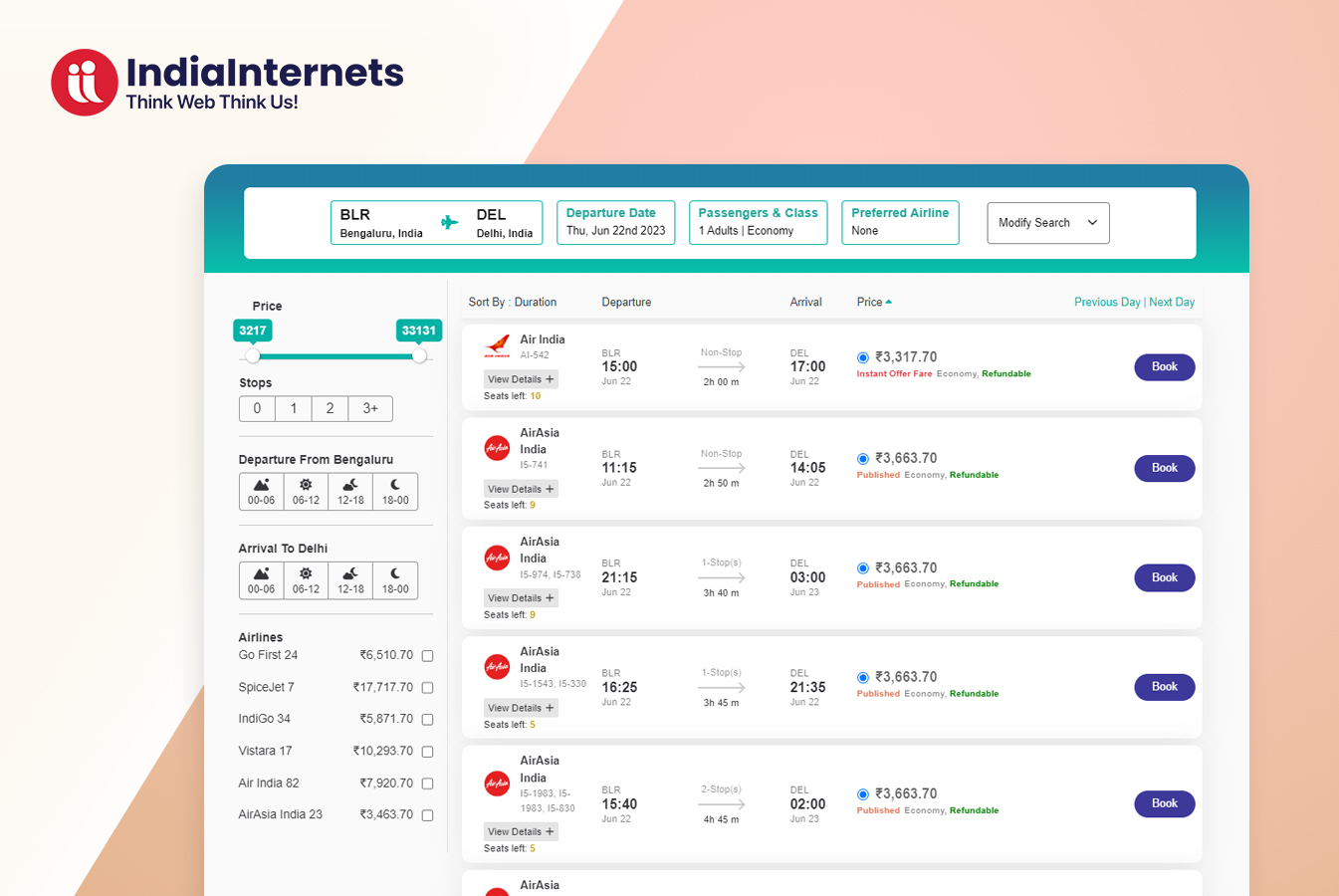
Task: Tick the Go First 24 airline checkbox
Action: point(427,656)
